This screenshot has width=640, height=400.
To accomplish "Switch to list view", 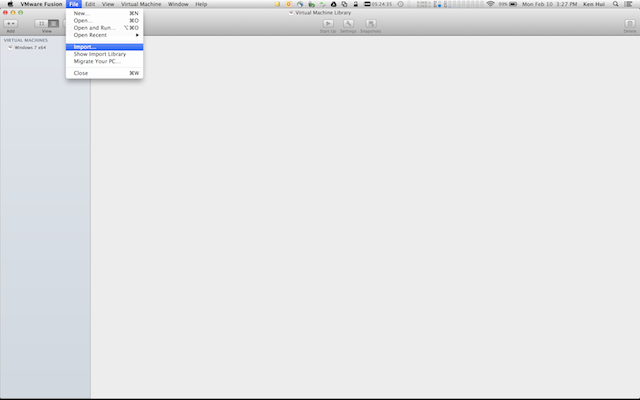I will click(x=53, y=24).
